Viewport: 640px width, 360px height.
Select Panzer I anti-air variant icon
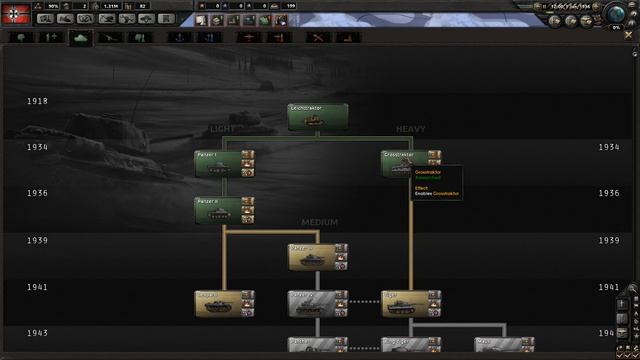[248, 173]
